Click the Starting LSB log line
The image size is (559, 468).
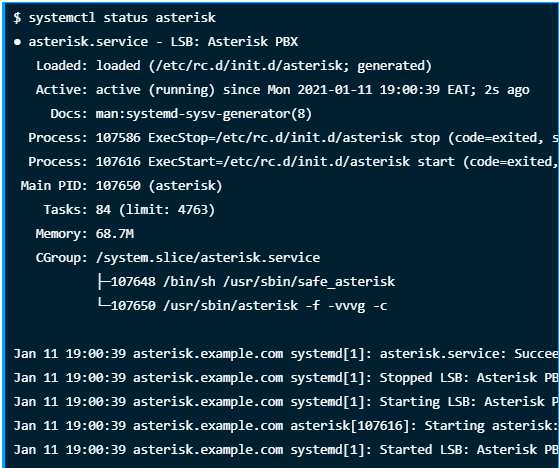286,402
